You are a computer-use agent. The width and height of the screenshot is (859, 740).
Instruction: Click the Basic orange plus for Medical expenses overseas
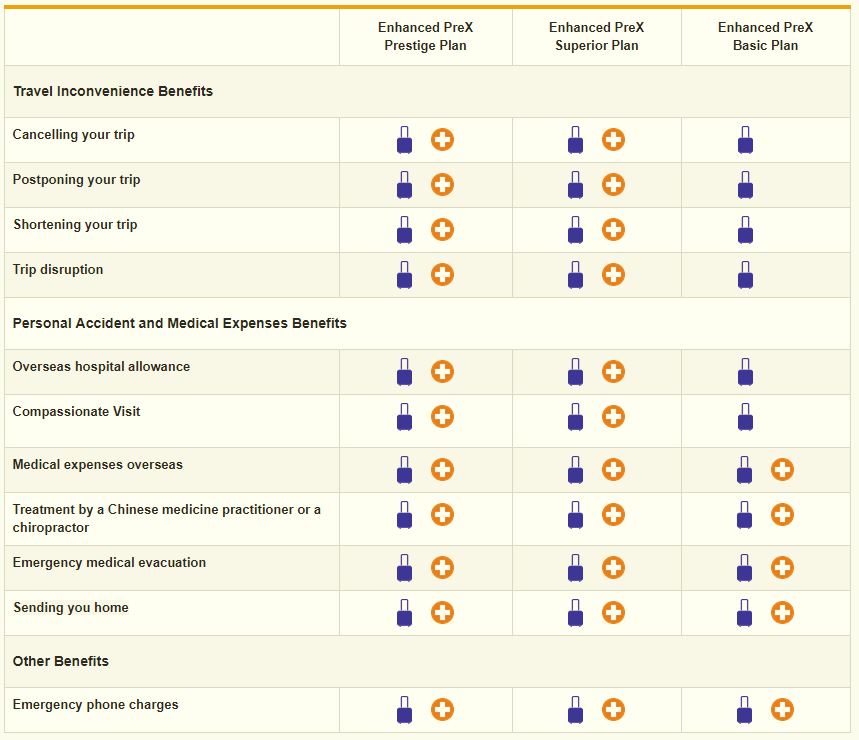(782, 470)
